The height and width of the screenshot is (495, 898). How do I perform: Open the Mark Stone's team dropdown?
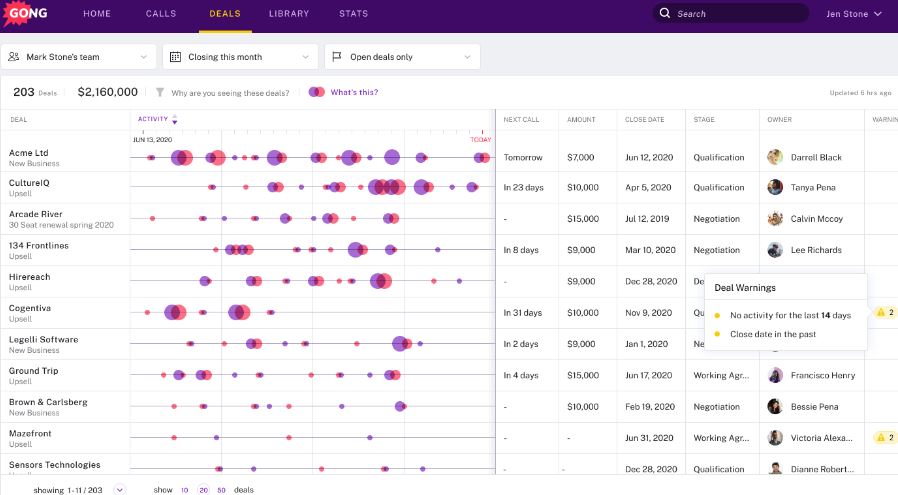(78, 57)
